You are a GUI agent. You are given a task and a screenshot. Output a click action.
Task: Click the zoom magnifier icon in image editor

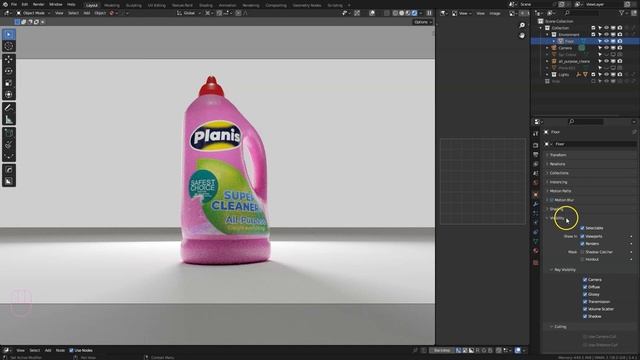[522, 25]
